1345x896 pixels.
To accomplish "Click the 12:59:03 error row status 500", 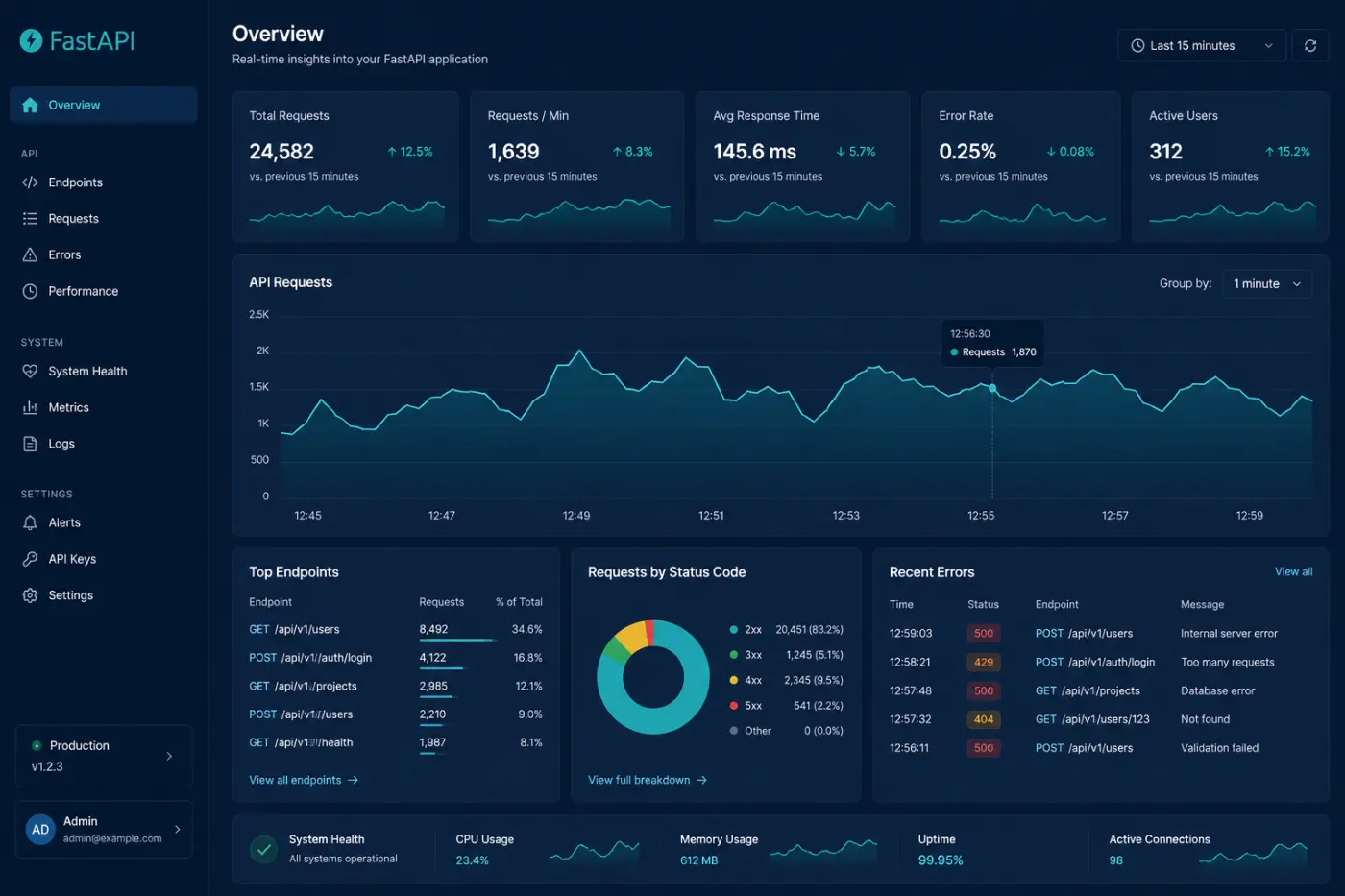I will pos(984,634).
